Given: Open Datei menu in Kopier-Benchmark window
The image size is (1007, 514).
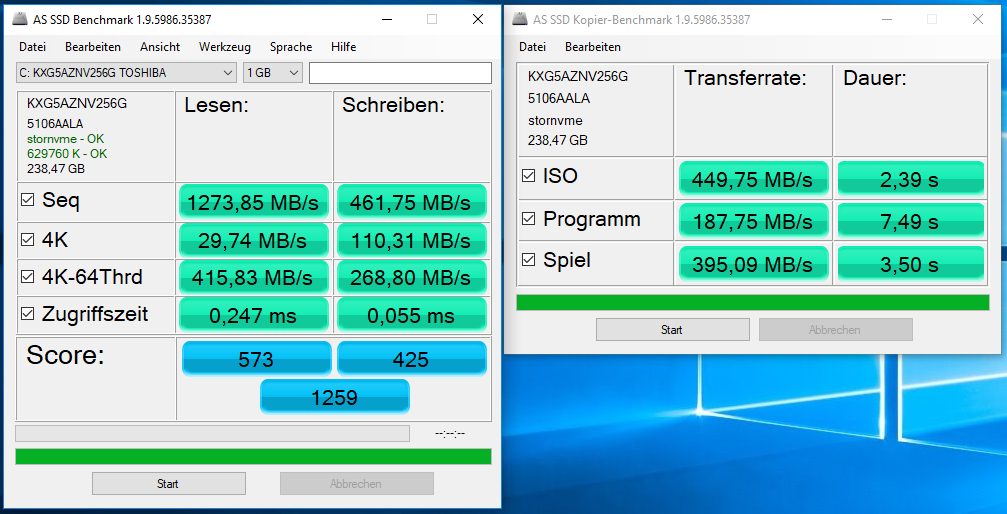Looking at the screenshot, I should click(x=532, y=47).
